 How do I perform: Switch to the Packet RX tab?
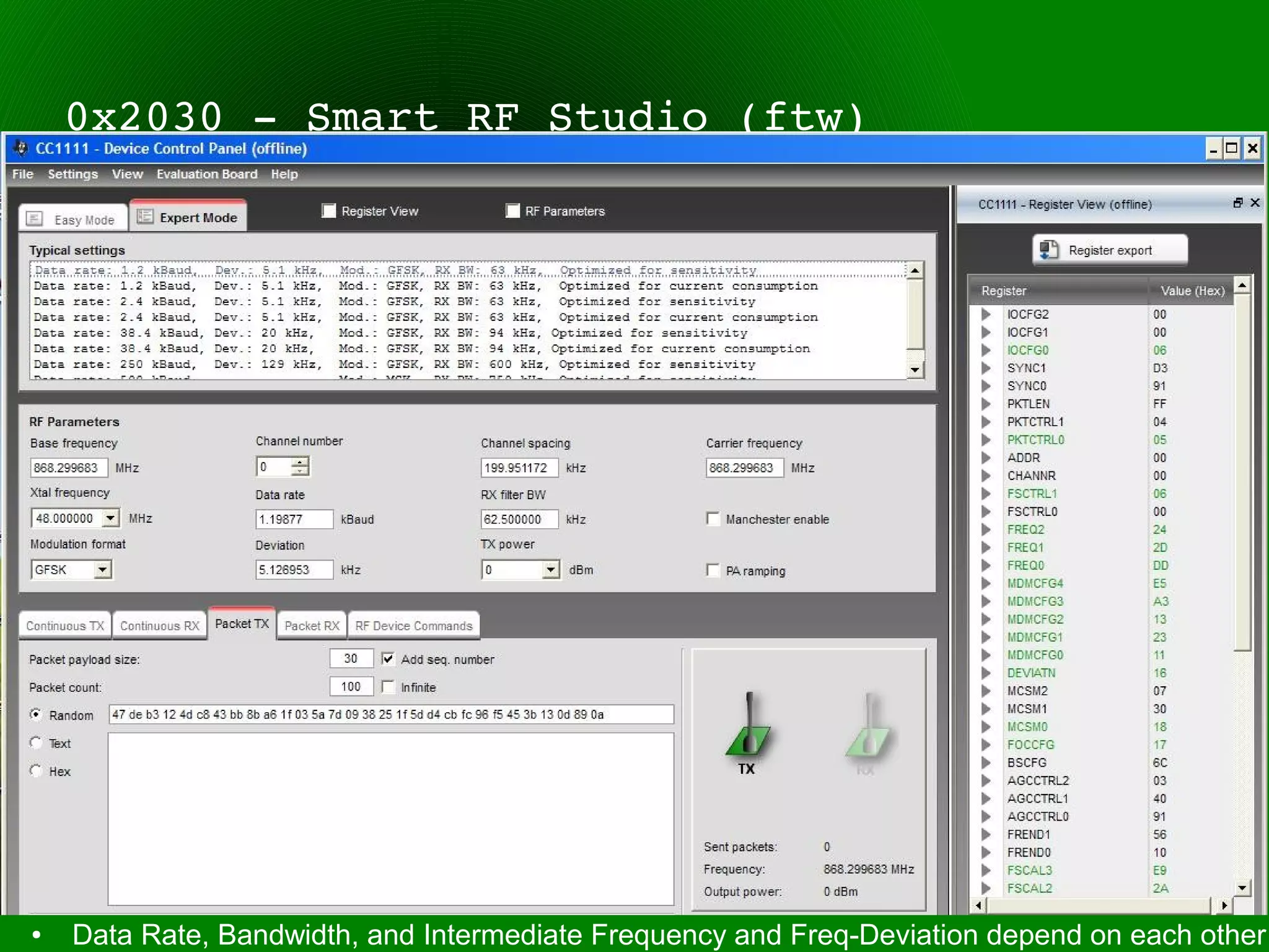[x=312, y=626]
